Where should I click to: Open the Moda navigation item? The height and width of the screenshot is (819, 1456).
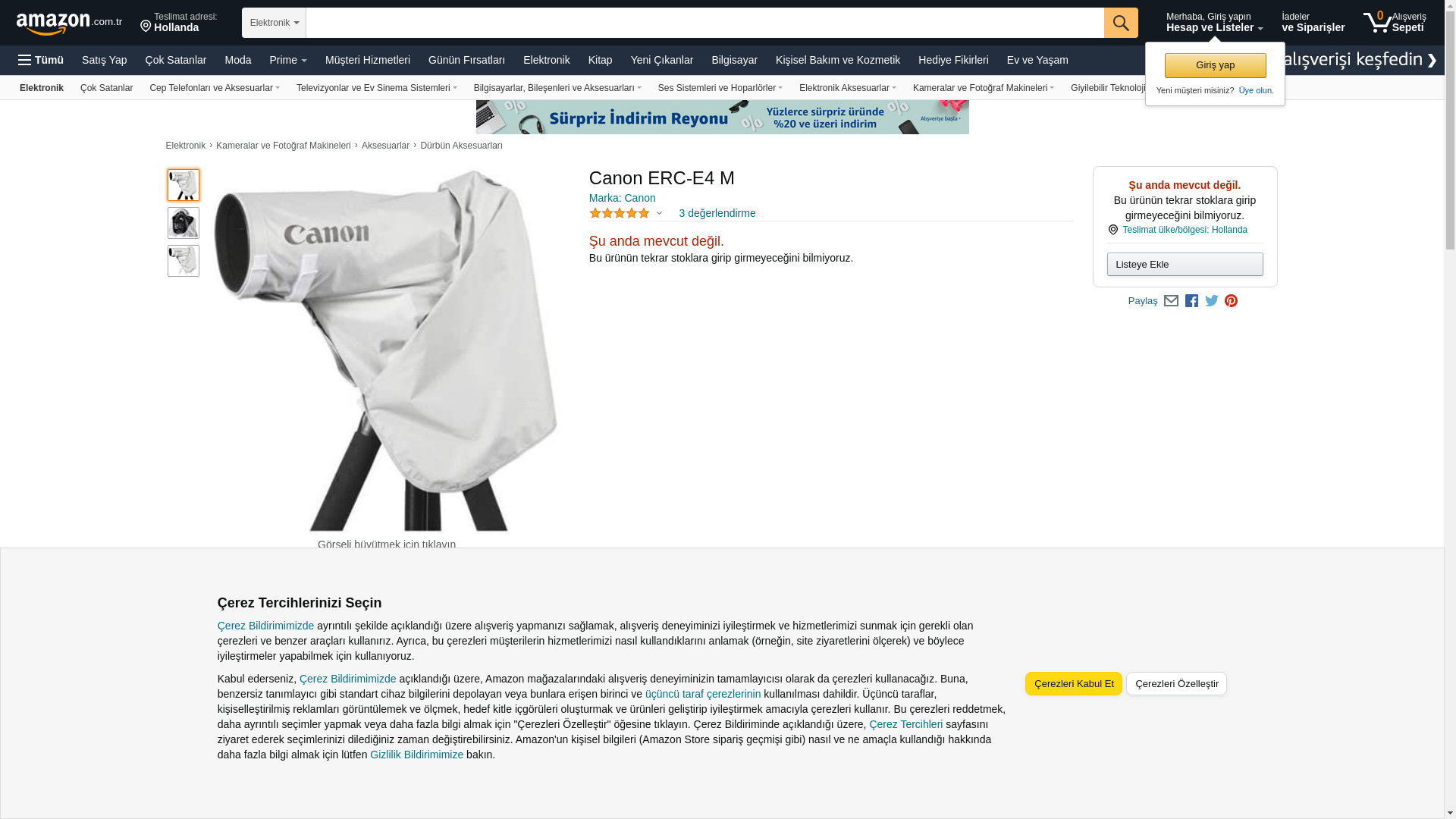click(237, 60)
